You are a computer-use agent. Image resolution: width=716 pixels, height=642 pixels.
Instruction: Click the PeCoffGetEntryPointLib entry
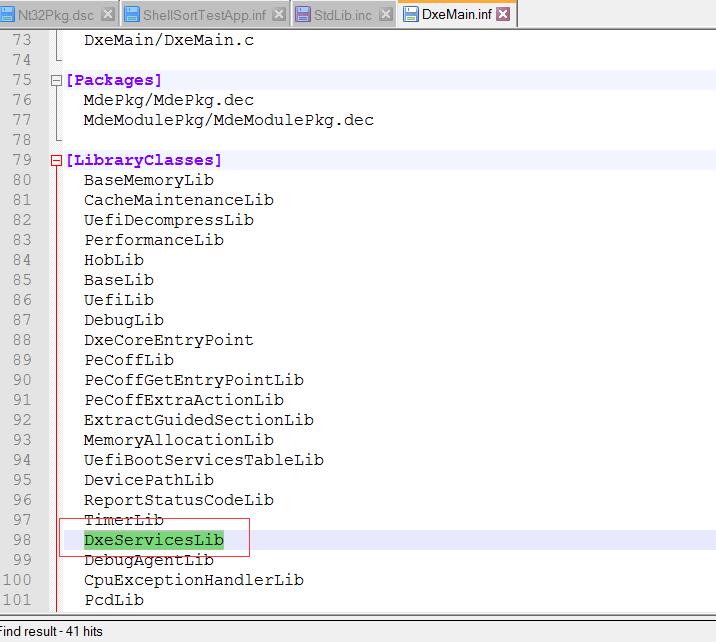(194, 380)
